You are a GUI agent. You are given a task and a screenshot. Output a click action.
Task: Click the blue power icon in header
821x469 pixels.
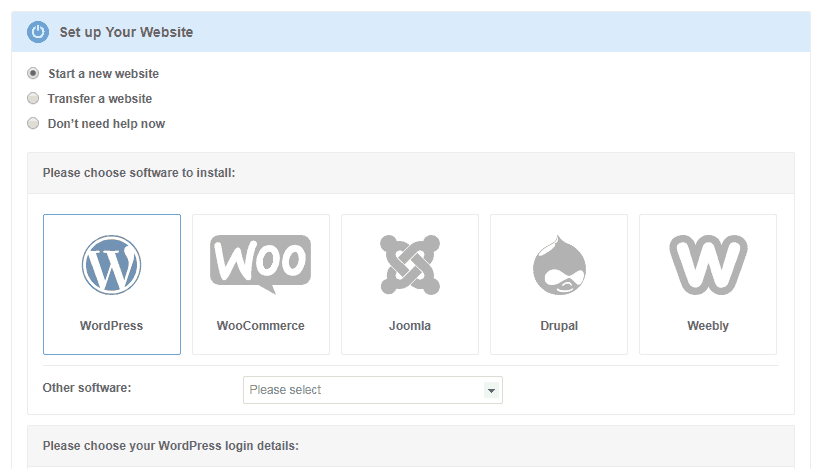pyautogui.click(x=38, y=32)
